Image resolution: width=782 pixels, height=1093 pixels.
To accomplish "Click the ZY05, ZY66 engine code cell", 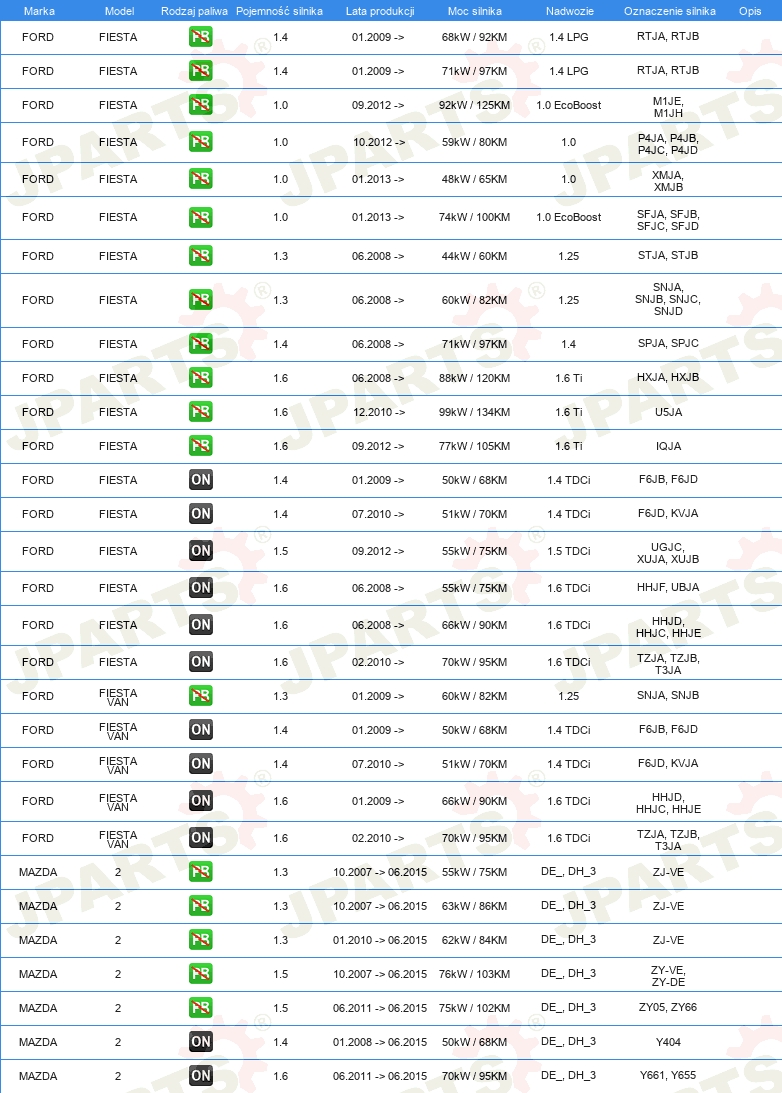I will pyautogui.click(x=668, y=1007).
